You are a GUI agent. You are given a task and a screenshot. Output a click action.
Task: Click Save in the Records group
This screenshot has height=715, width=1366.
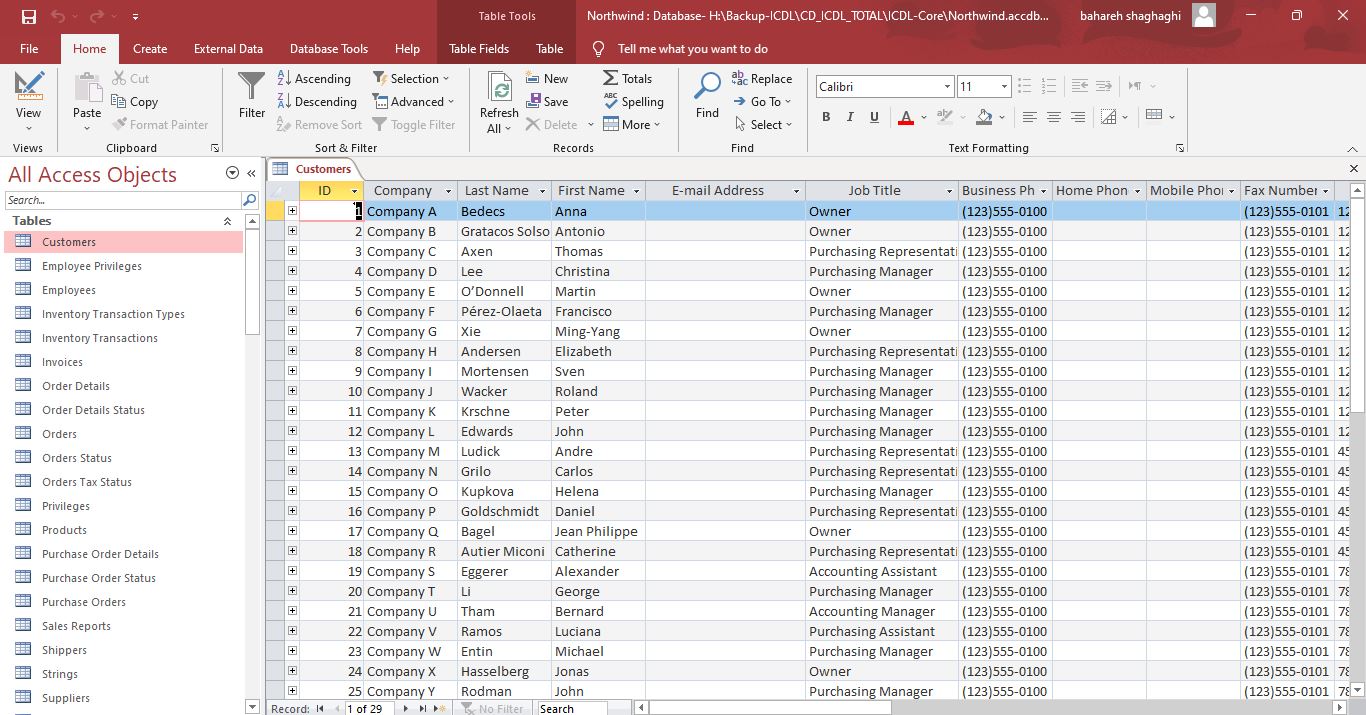[546, 101]
